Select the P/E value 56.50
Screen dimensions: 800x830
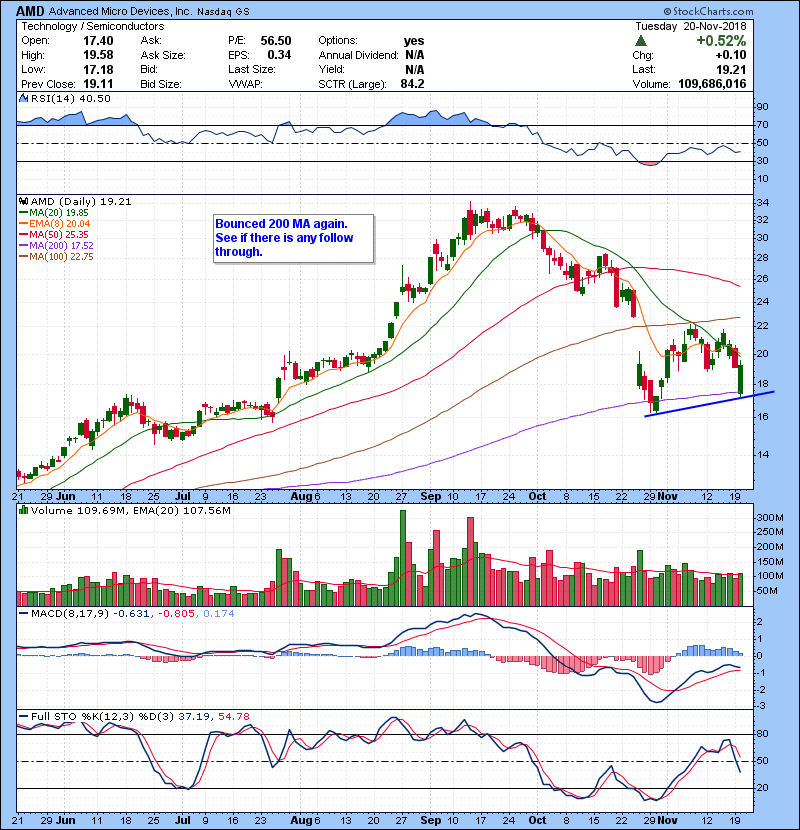[276, 41]
